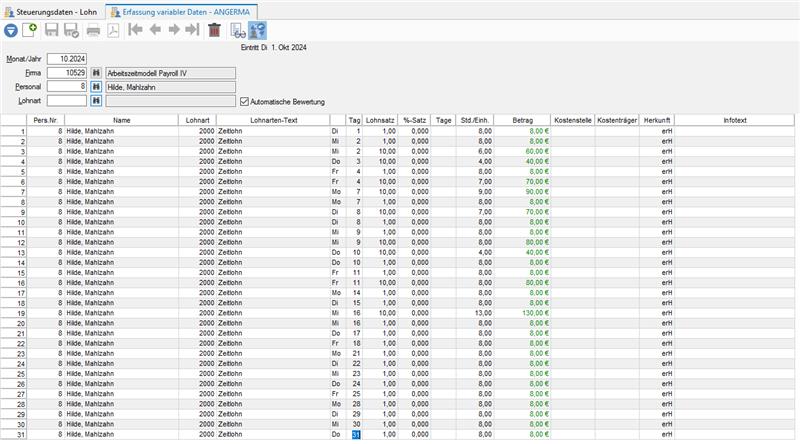
Task: Click Lohnart 2000 in row 15
Action: pyautogui.click(x=197, y=273)
